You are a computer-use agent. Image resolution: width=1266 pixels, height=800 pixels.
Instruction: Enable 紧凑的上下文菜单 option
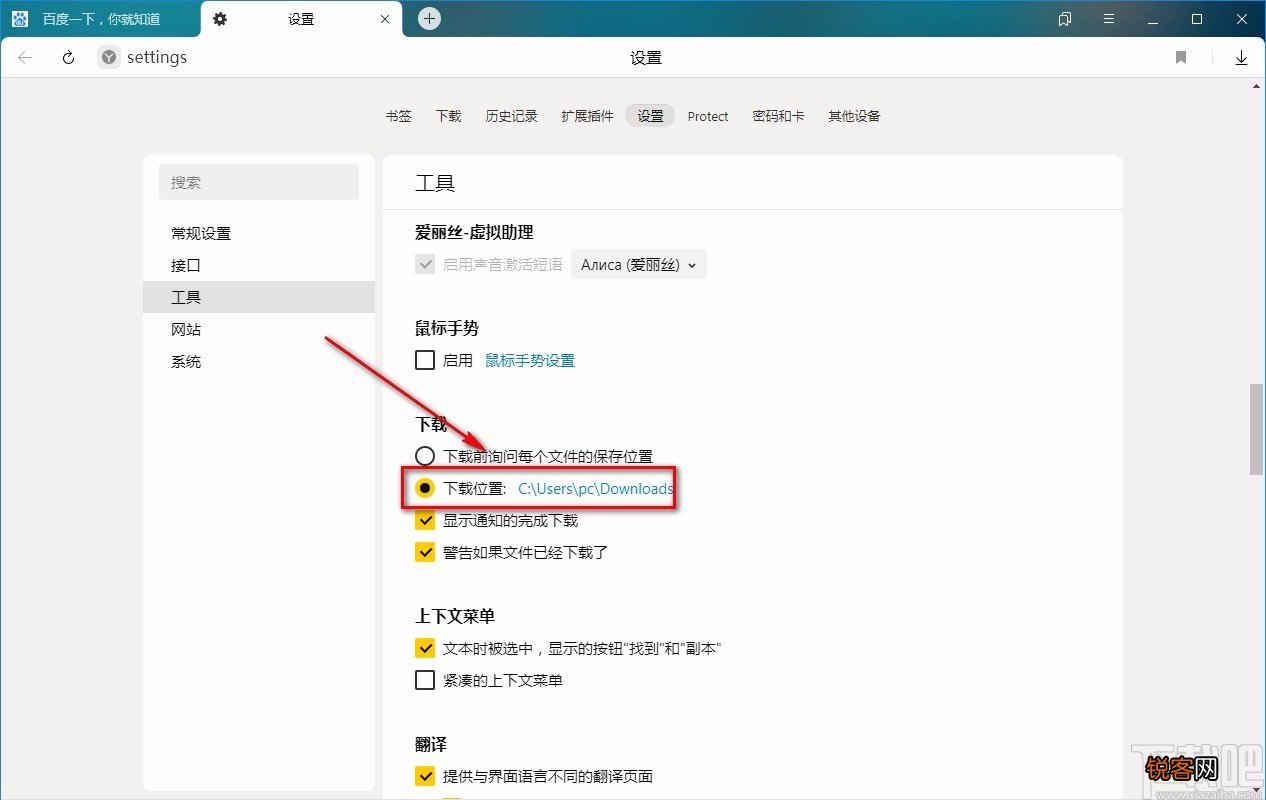(x=425, y=680)
